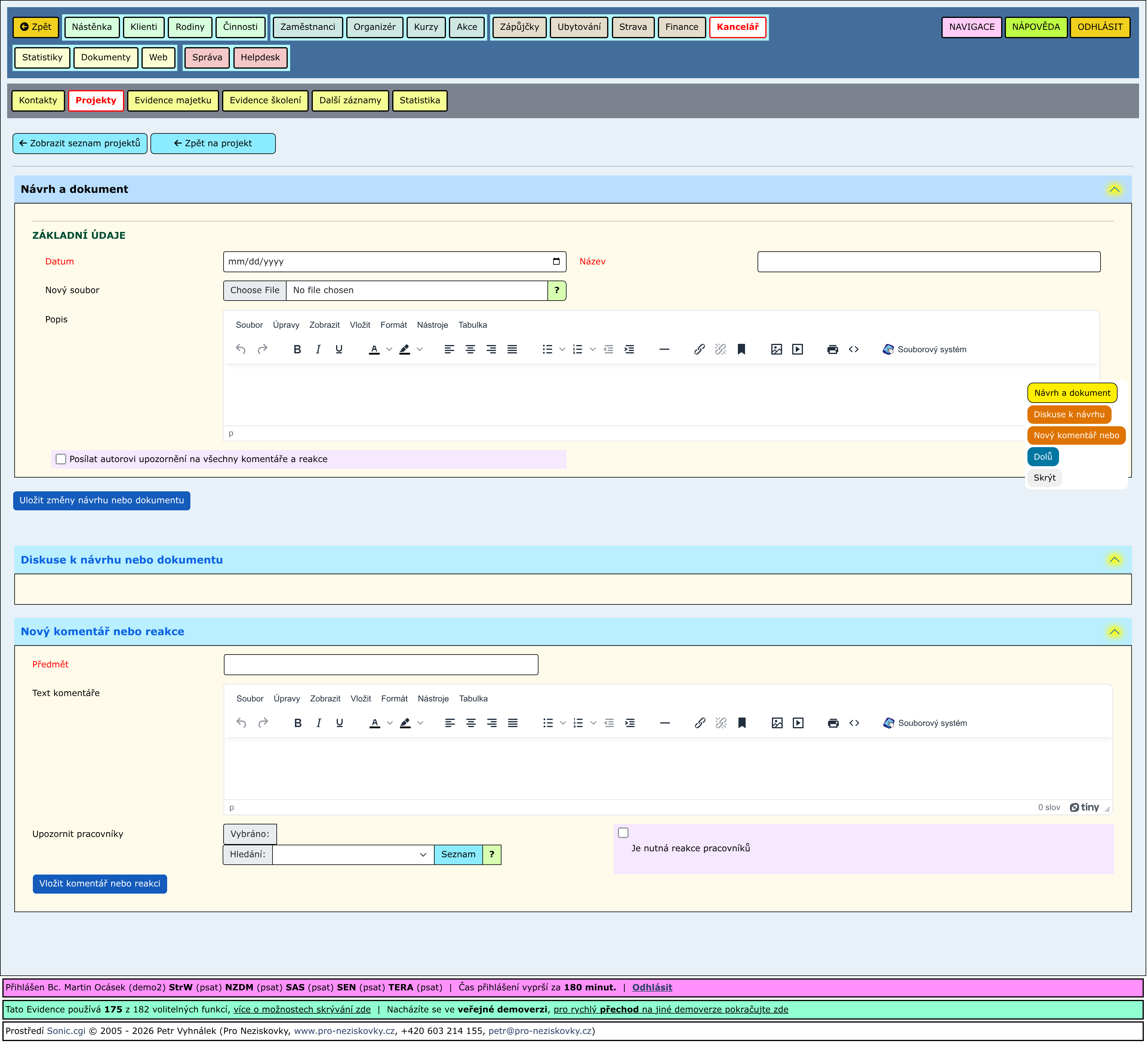
Task: Collapse the 'Návrh a dokument' section
Action: (1115, 190)
